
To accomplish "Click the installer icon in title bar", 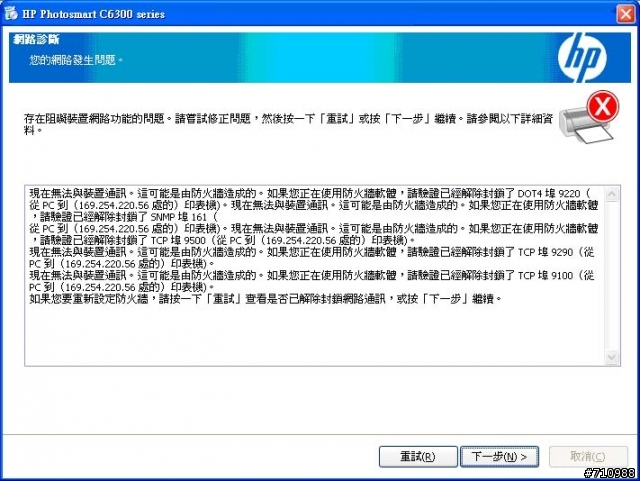I will point(11,13).
